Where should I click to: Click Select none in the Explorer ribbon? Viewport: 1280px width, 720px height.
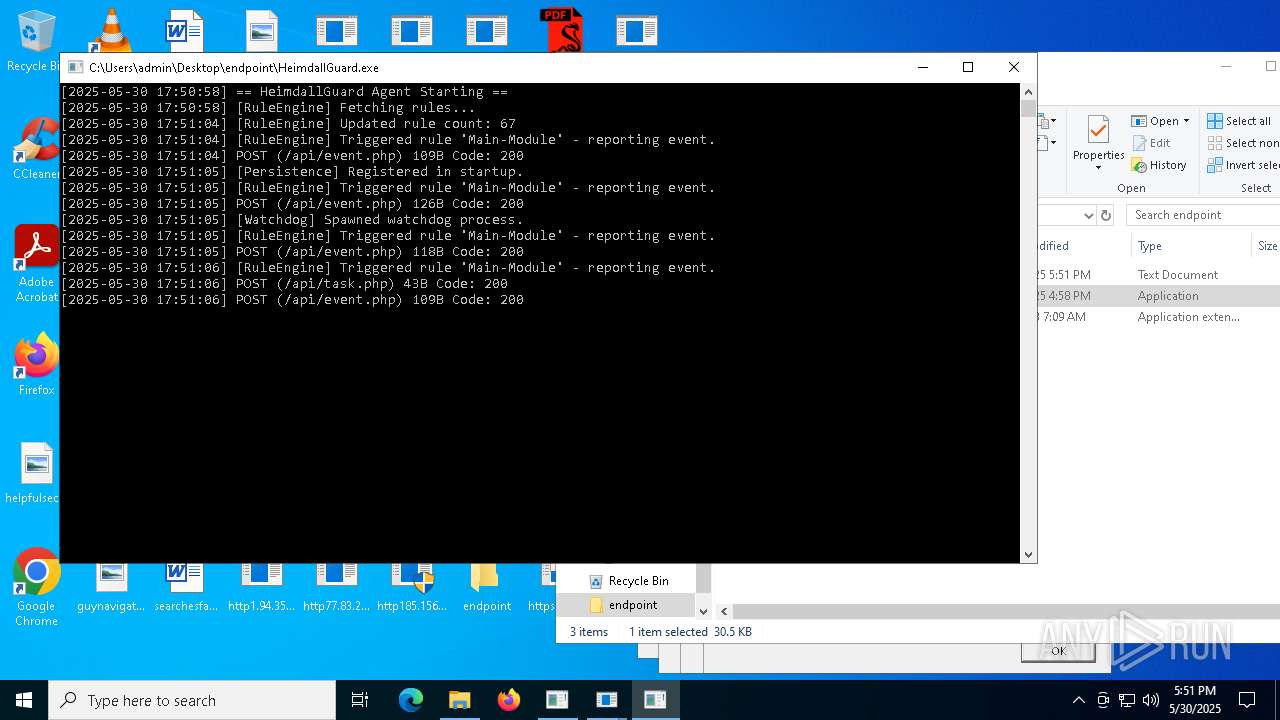click(x=1243, y=143)
